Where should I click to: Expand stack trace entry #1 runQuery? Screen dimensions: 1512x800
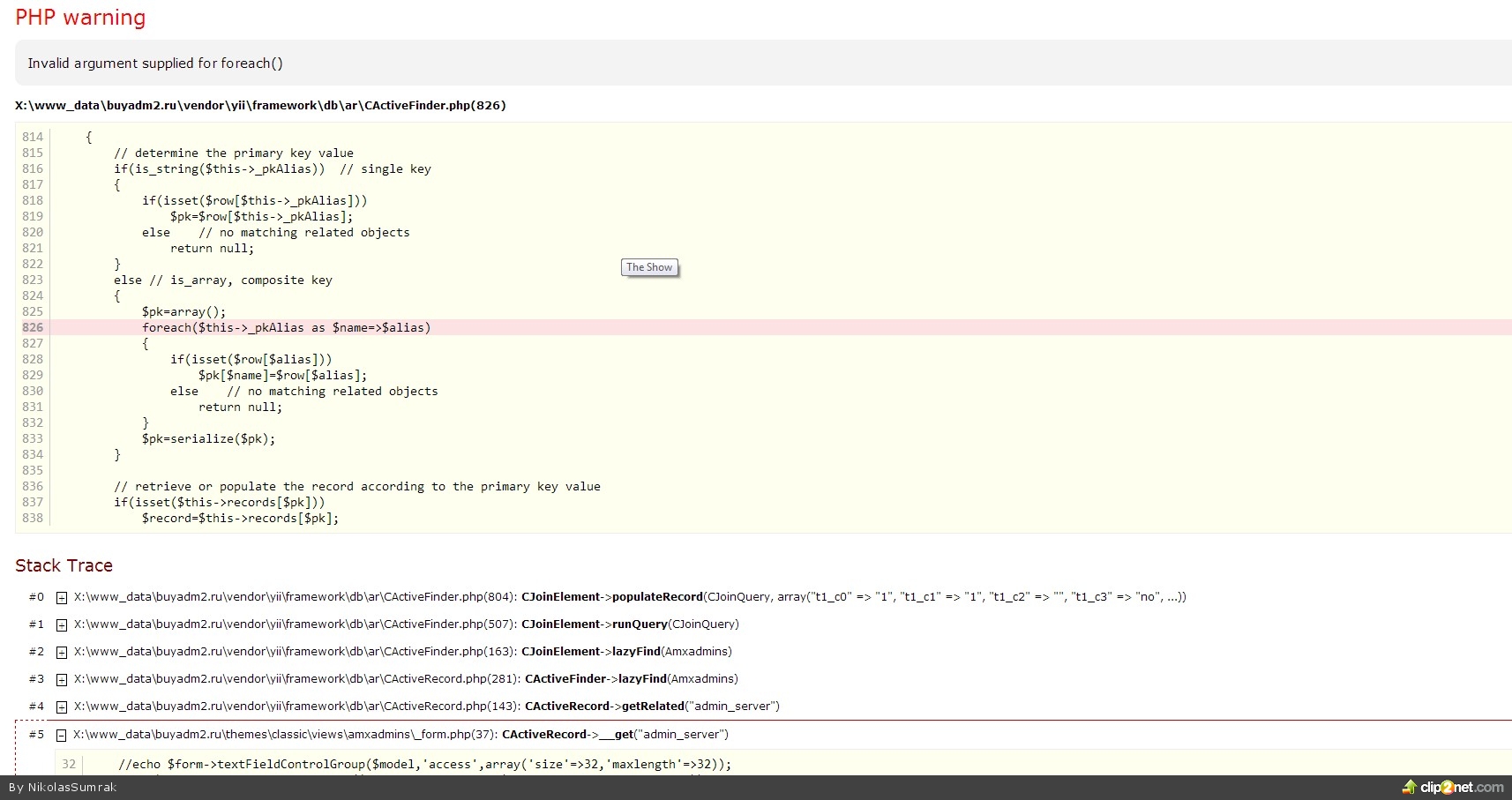pyautogui.click(x=62, y=625)
